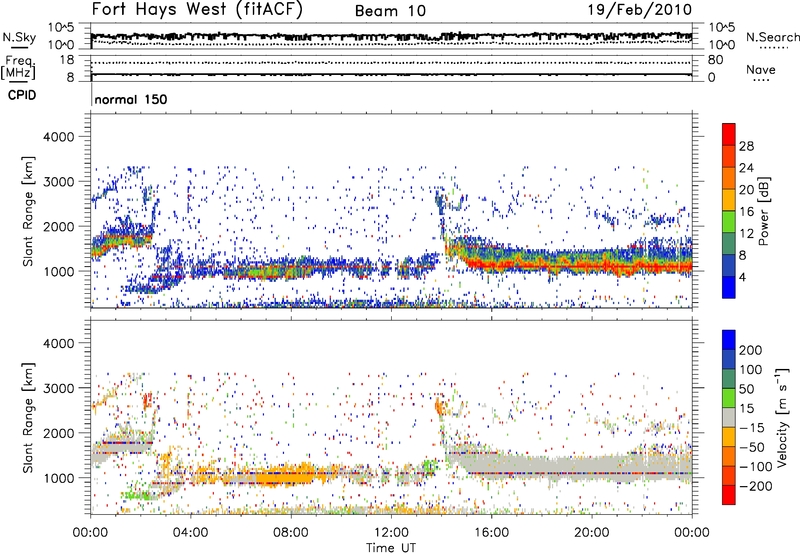Click the "16" power color bar label
Viewport: 800px width, 554px height.
click(x=746, y=212)
